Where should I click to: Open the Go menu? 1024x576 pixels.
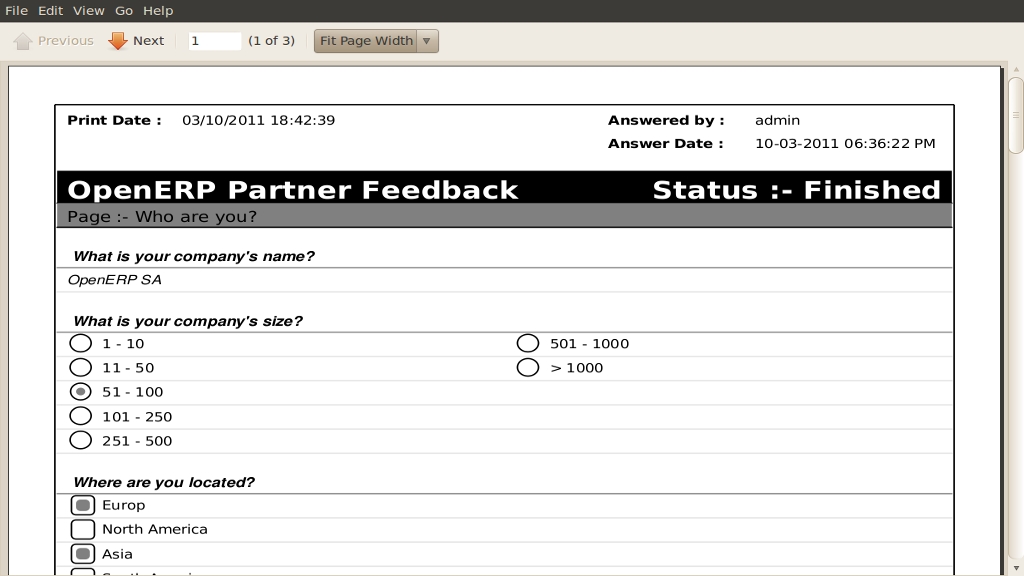pyautogui.click(x=123, y=10)
